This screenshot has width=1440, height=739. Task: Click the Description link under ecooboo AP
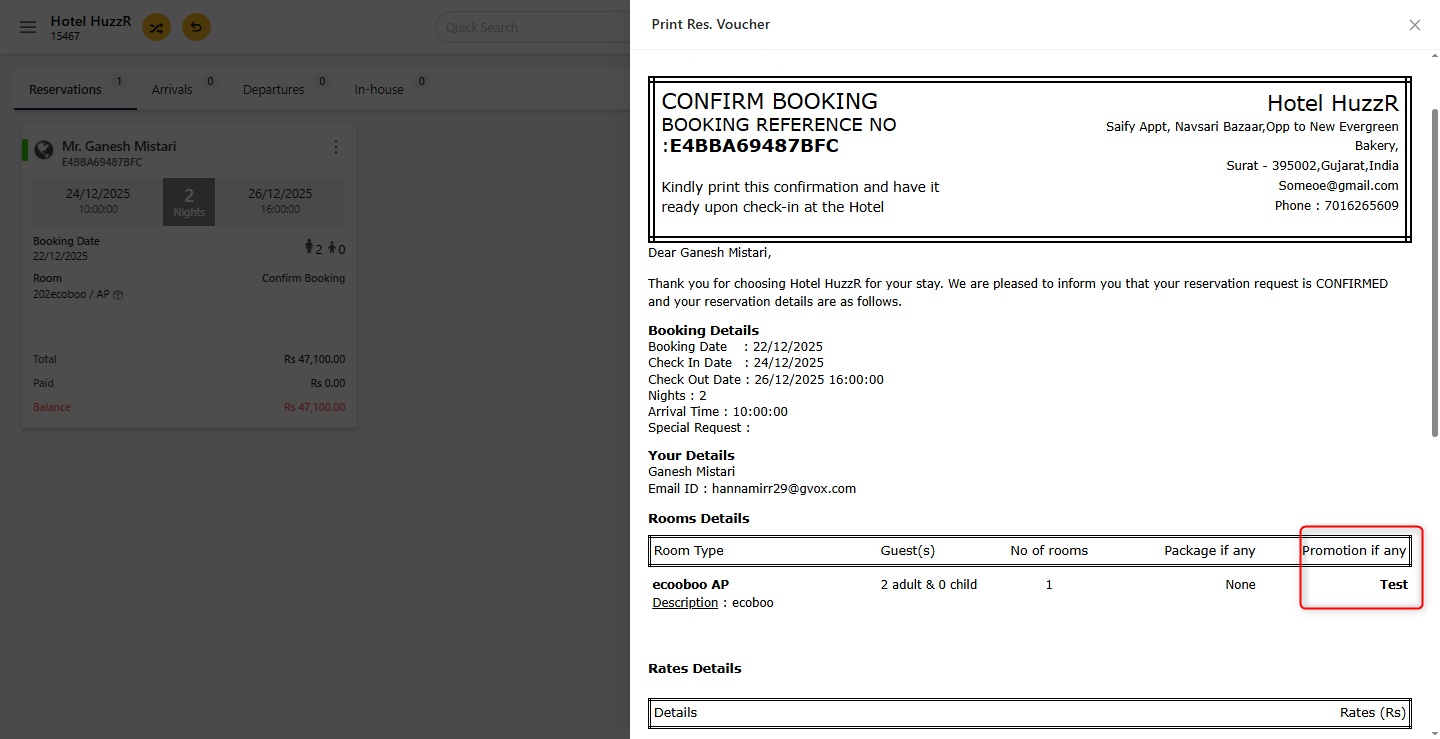[685, 603]
